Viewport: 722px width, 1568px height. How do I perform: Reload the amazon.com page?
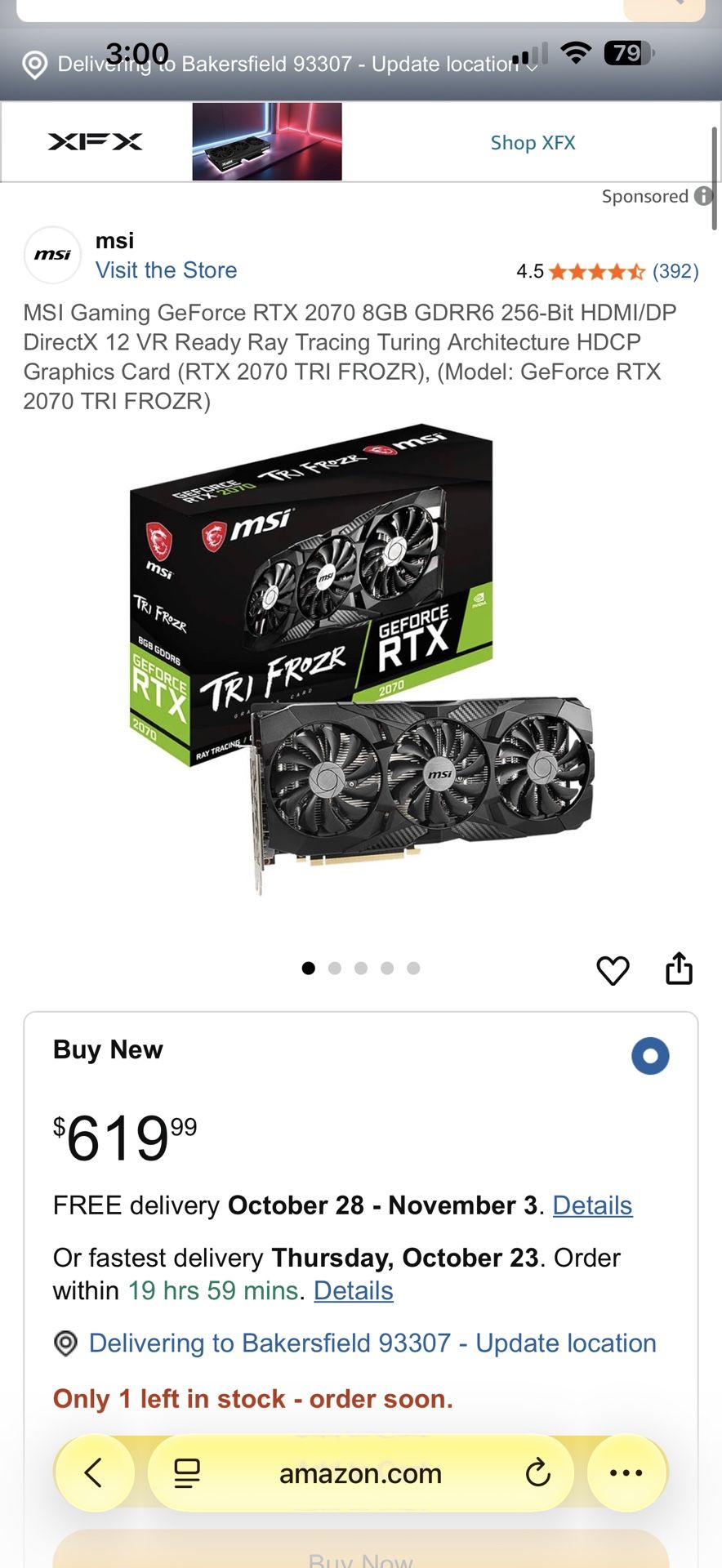click(537, 1473)
